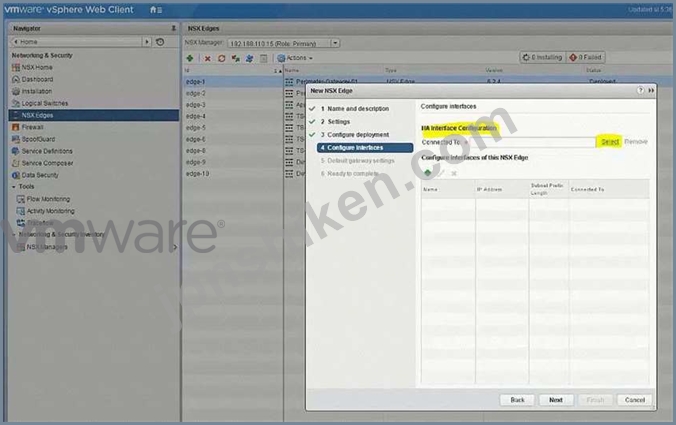676x425 pixels.
Task: Click the pencil edit interface icon
Action: [441, 173]
